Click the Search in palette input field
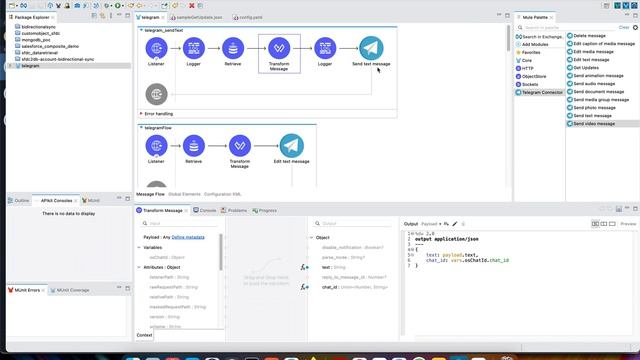This screenshot has width=640, height=360. point(567,27)
